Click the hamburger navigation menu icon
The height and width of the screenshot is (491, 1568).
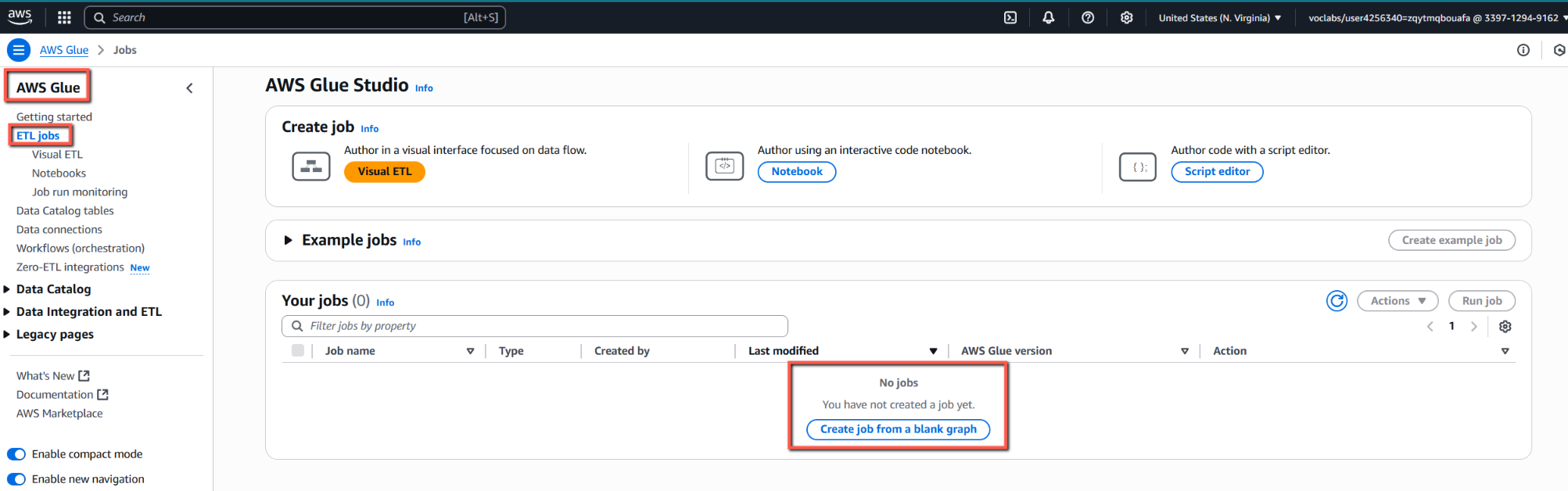[19, 50]
